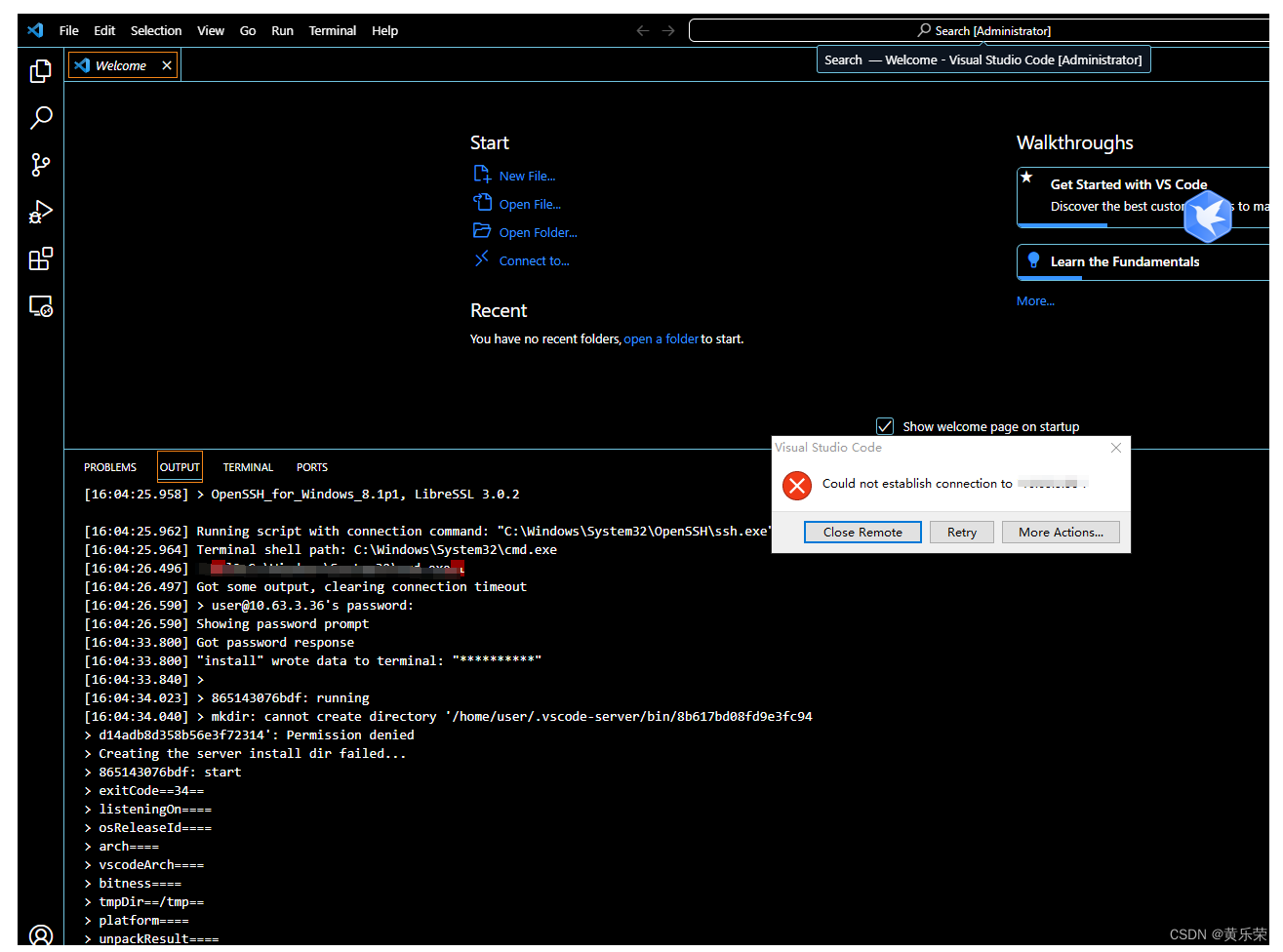The height and width of the screenshot is (952, 1283).
Task: Open the Run and Debug view
Action: click(x=40, y=212)
